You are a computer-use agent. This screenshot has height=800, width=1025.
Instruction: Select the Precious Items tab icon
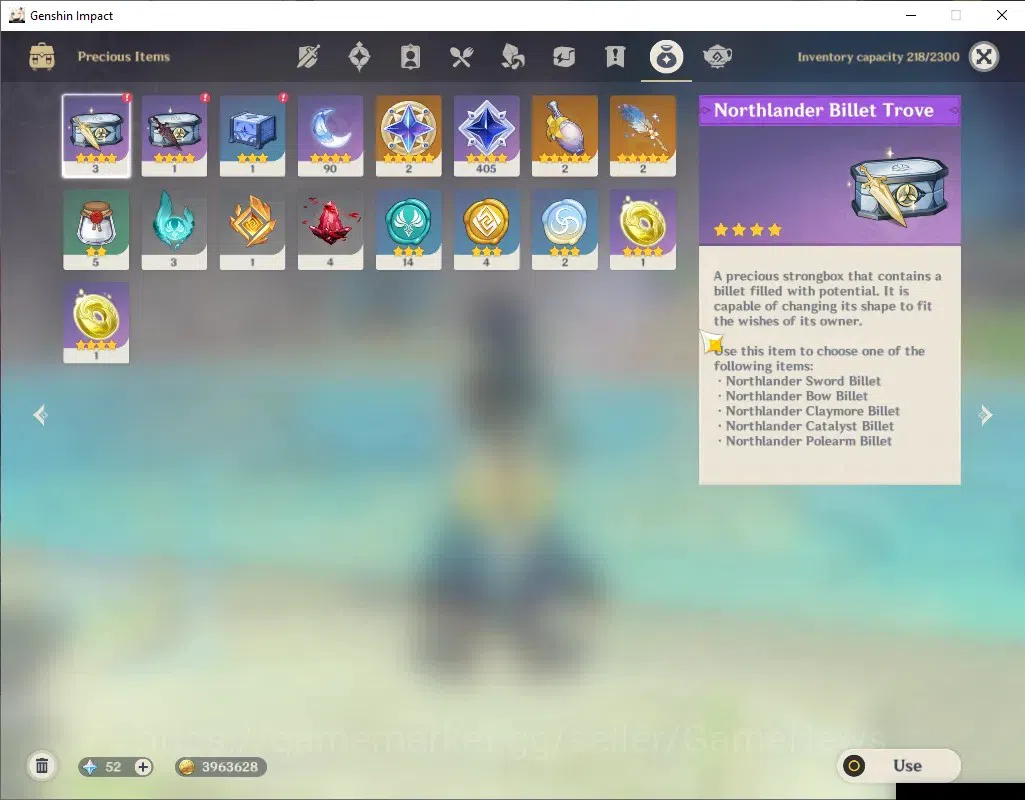pos(666,57)
